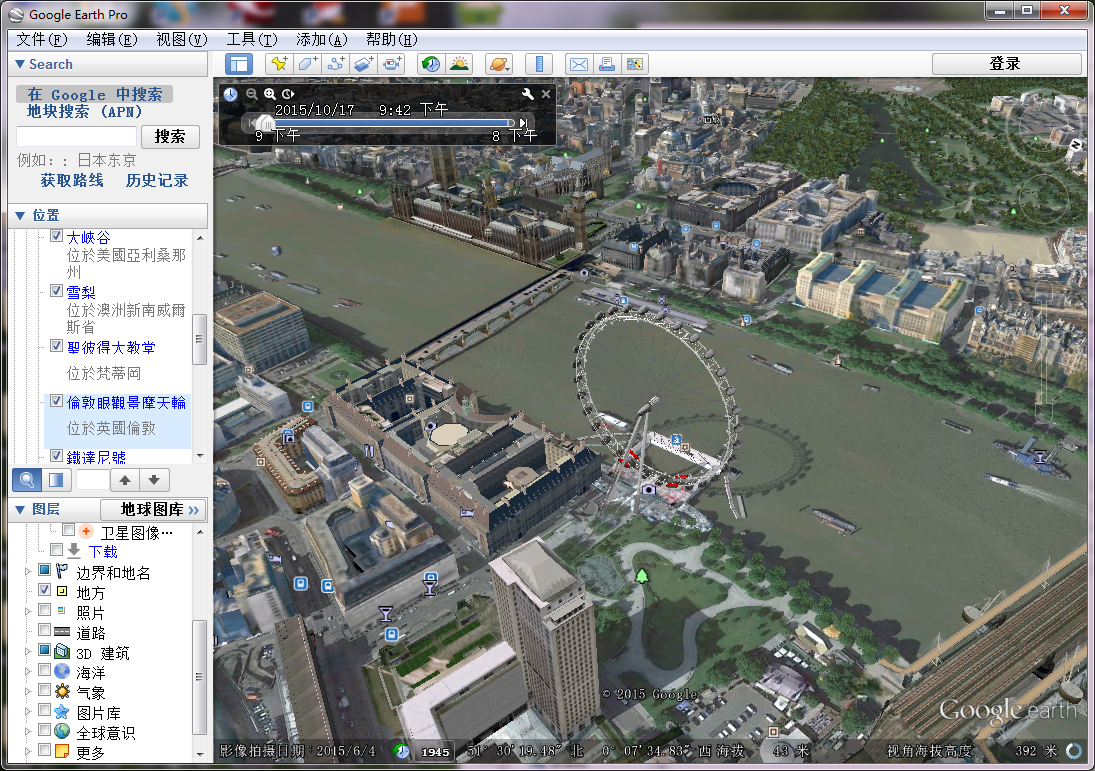This screenshot has width=1095, height=771.
Task: Uncheck the 倫敦眼觀景摩天輪 checkbox
Action: tap(57, 401)
